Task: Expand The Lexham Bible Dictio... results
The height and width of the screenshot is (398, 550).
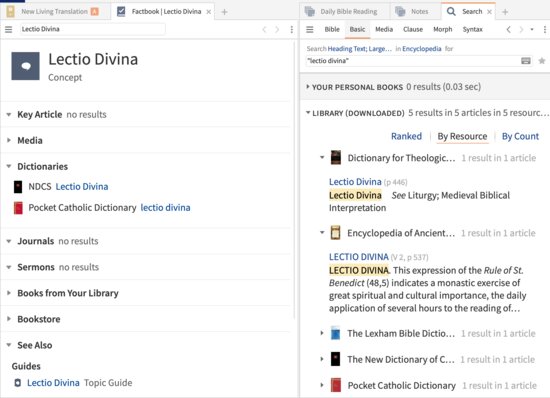Action: [322, 333]
